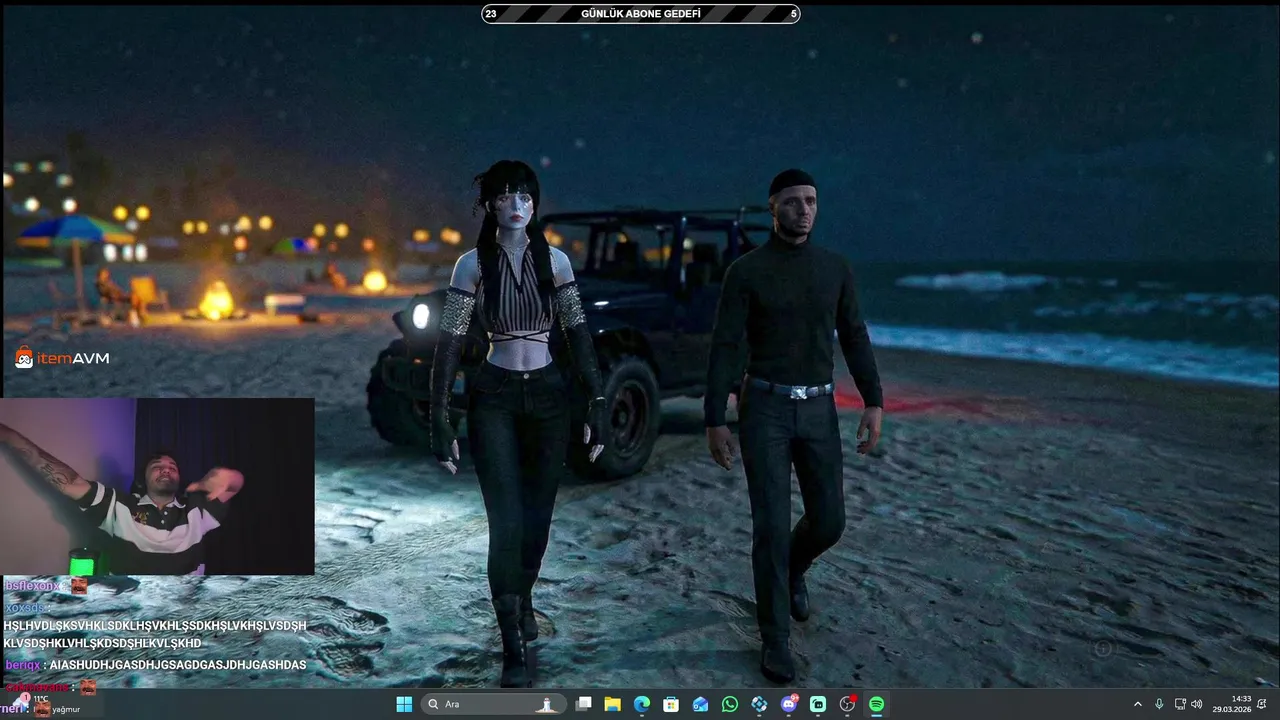This screenshot has width=1280, height=720.
Task: Open network settings tray icon
Action: point(1180,704)
